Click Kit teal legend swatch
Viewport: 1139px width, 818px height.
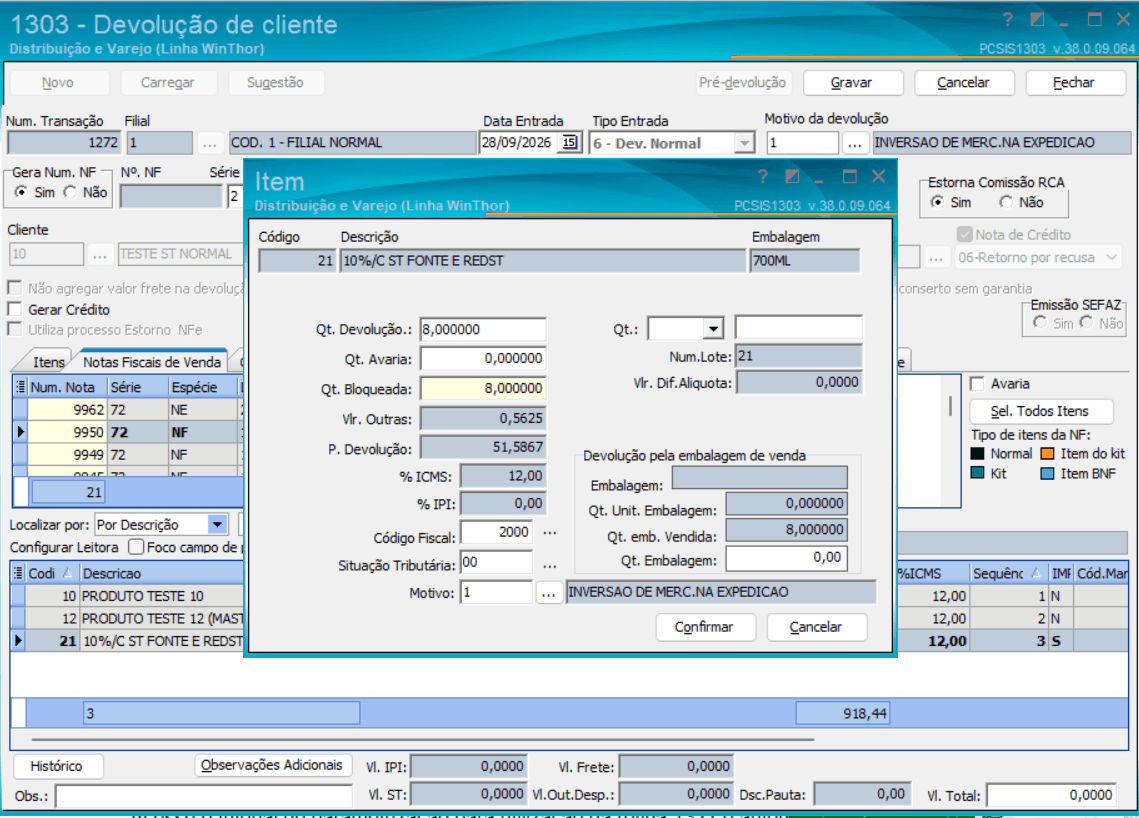[978, 474]
